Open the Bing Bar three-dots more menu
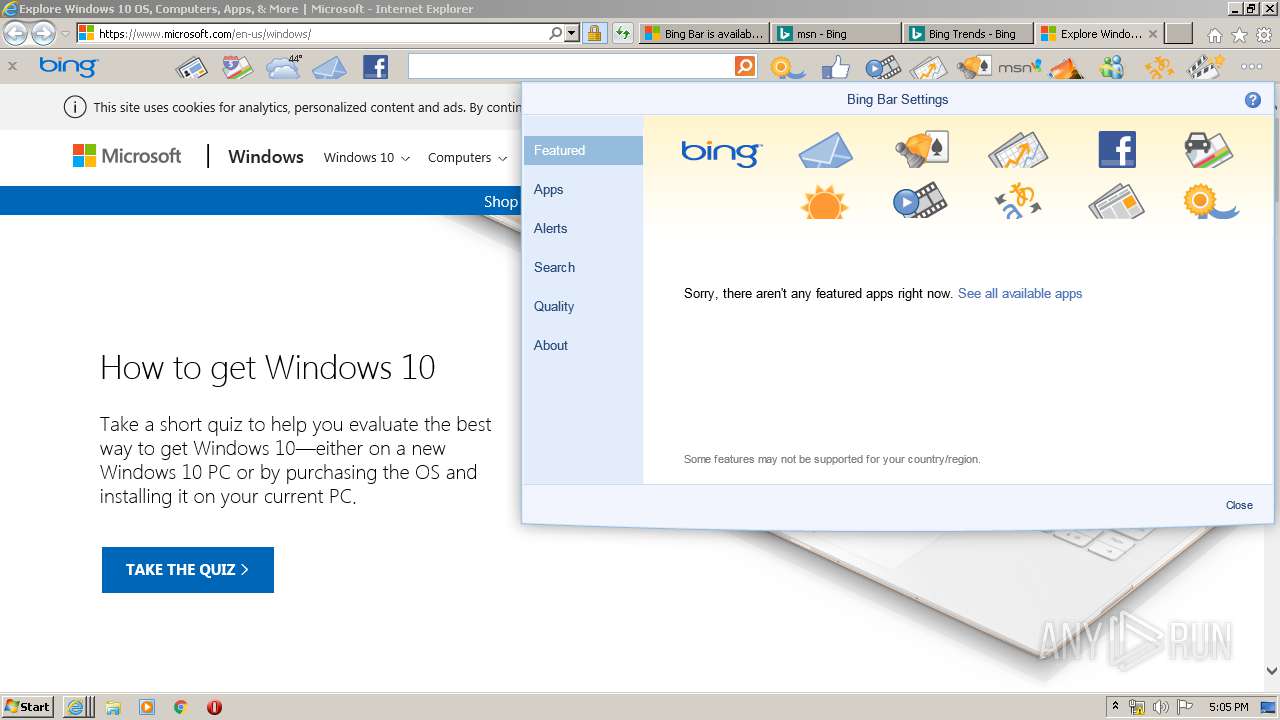The image size is (1280, 720). click(1251, 67)
